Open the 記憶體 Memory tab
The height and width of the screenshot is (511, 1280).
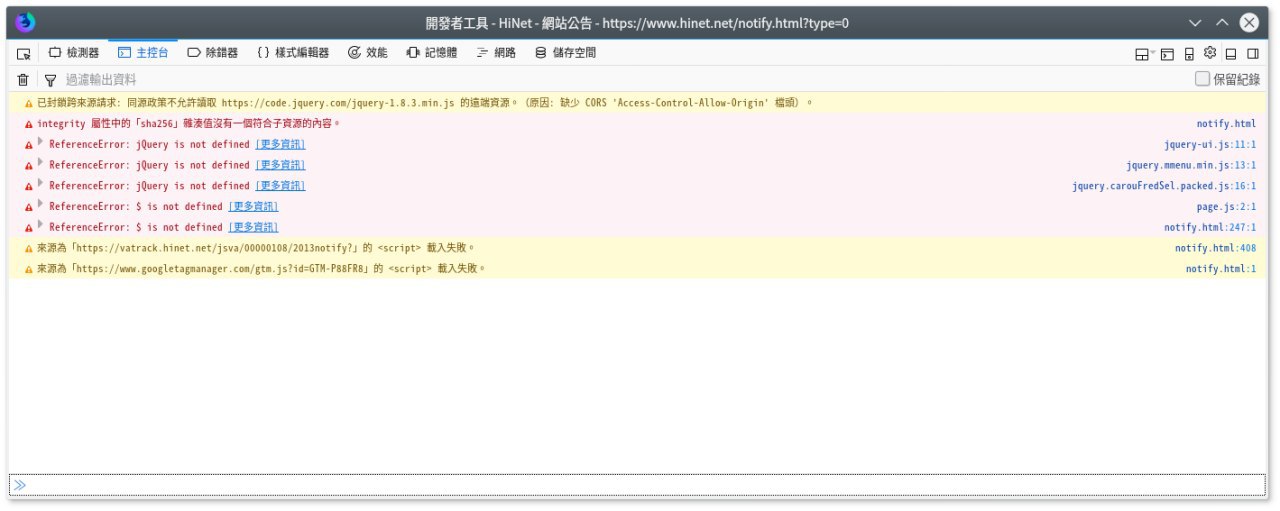tap(431, 53)
